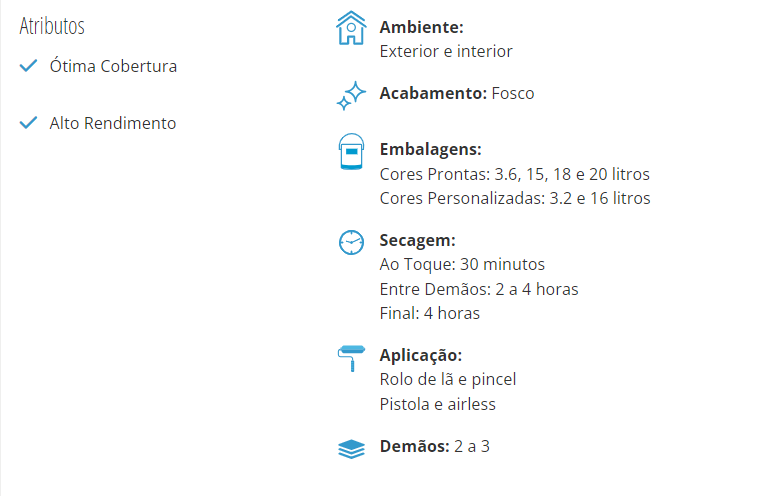The height and width of the screenshot is (496, 777).
Task: Click the Cores Personalizadas sizes line
Action: (x=515, y=198)
